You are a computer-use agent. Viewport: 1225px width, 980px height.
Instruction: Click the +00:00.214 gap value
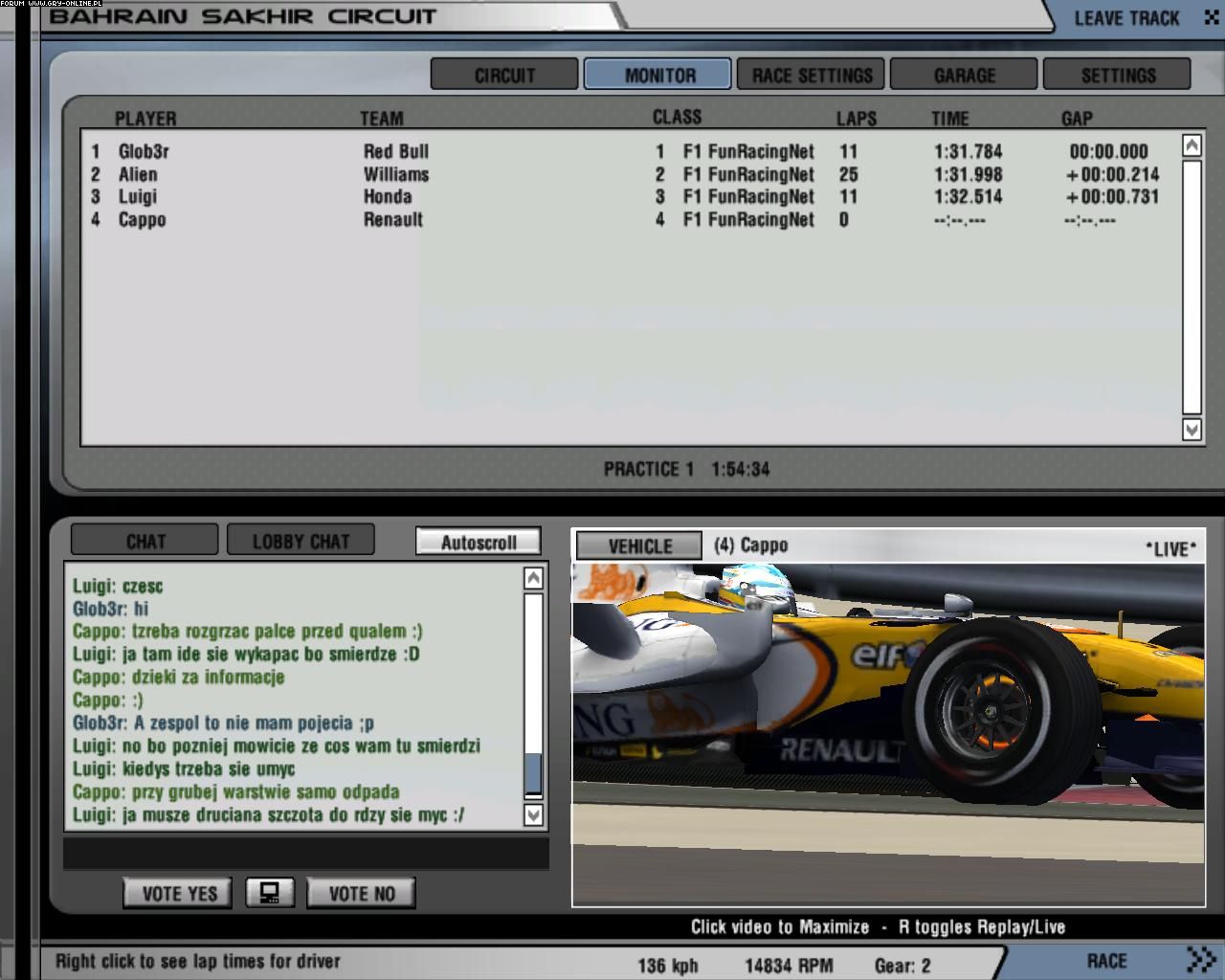tap(1112, 174)
